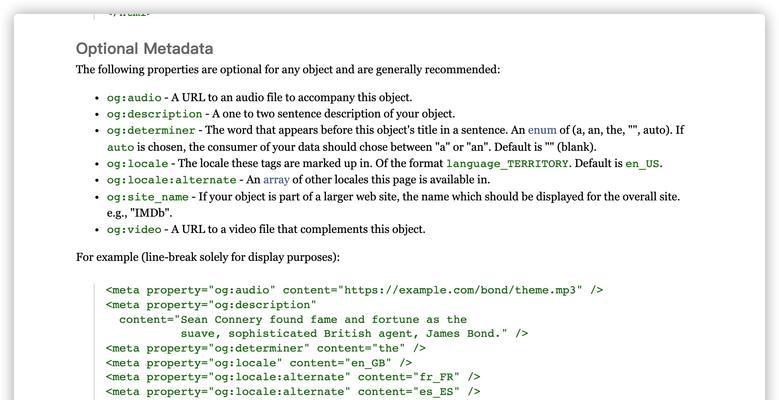Click the es_ES alternate locale code line
The image size is (779, 400).
point(293,392)
